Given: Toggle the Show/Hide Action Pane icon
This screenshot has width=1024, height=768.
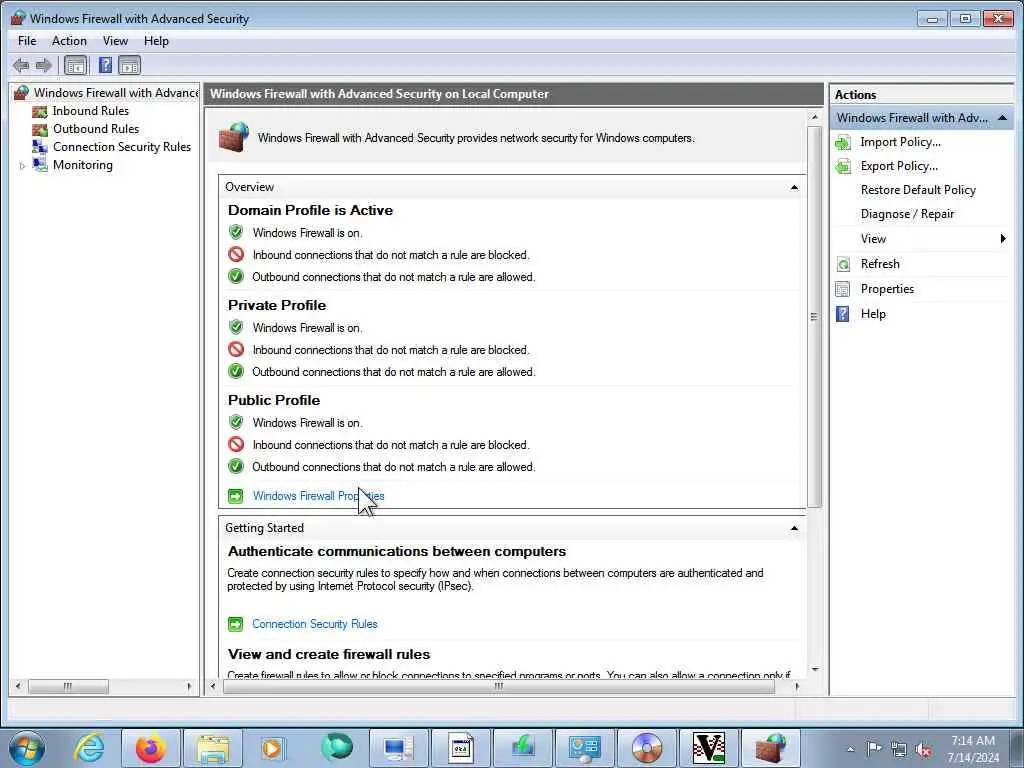Looking at the screenshot, I should pyautogui.click(x=129, y=65).
